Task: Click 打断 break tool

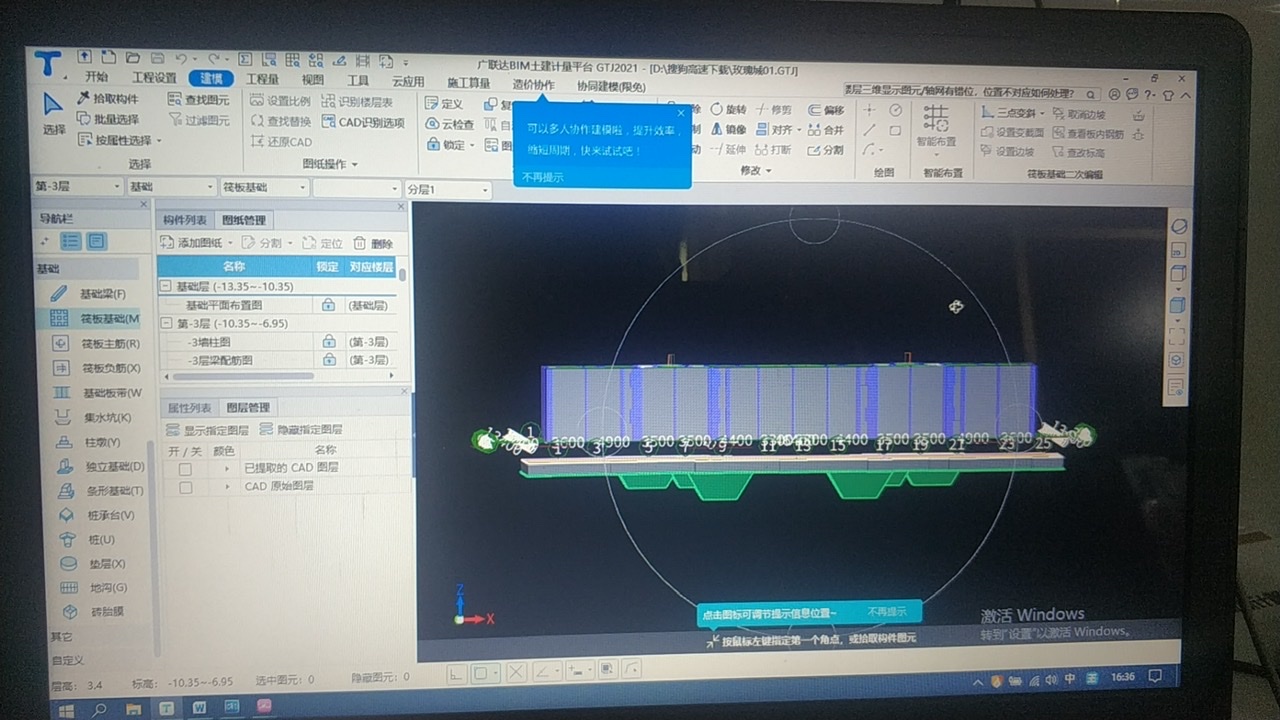Action: [x=774, y=150]
